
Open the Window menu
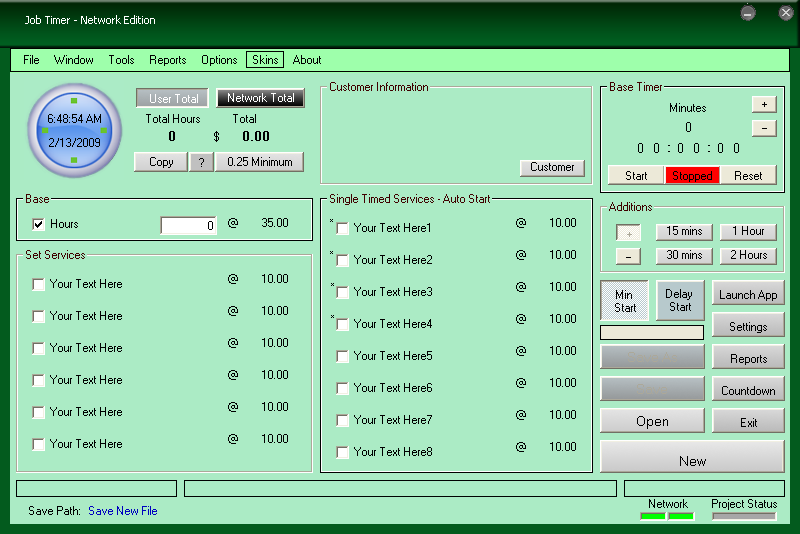[73, 60]
